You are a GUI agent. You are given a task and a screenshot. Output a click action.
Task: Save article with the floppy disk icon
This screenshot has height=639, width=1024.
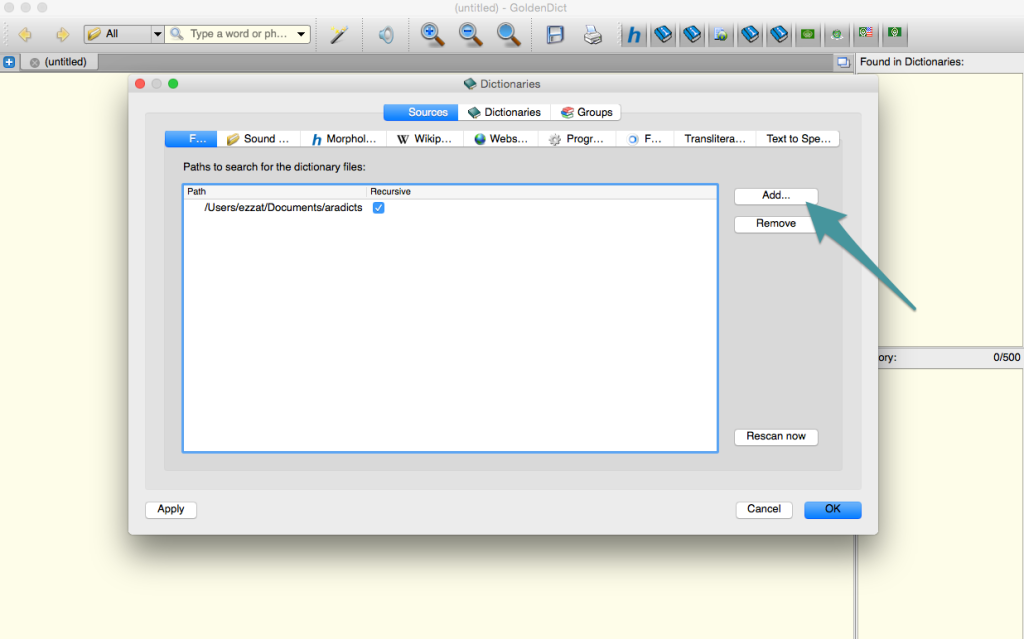pyautogui.click(x=555, y=34)
